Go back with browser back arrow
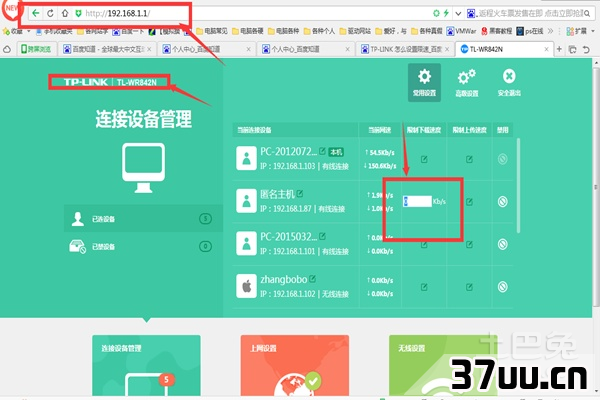 pyautogui.click(x=36, y=13)
